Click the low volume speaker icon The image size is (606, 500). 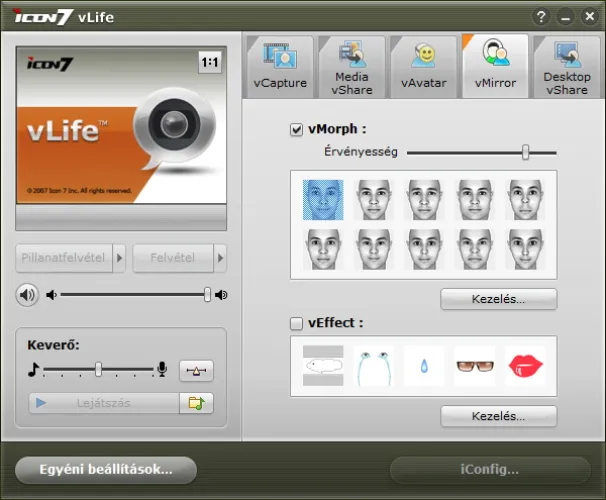click(51, 295)
